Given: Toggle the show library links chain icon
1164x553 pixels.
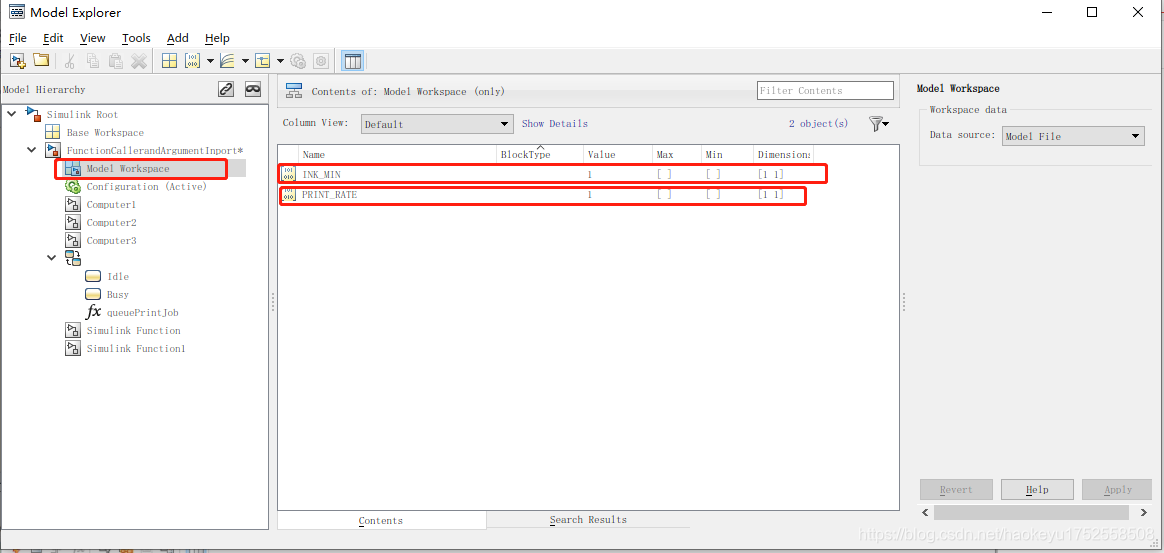Looking at the screenshot, I should pyautogui.click(x=226, y=89).
